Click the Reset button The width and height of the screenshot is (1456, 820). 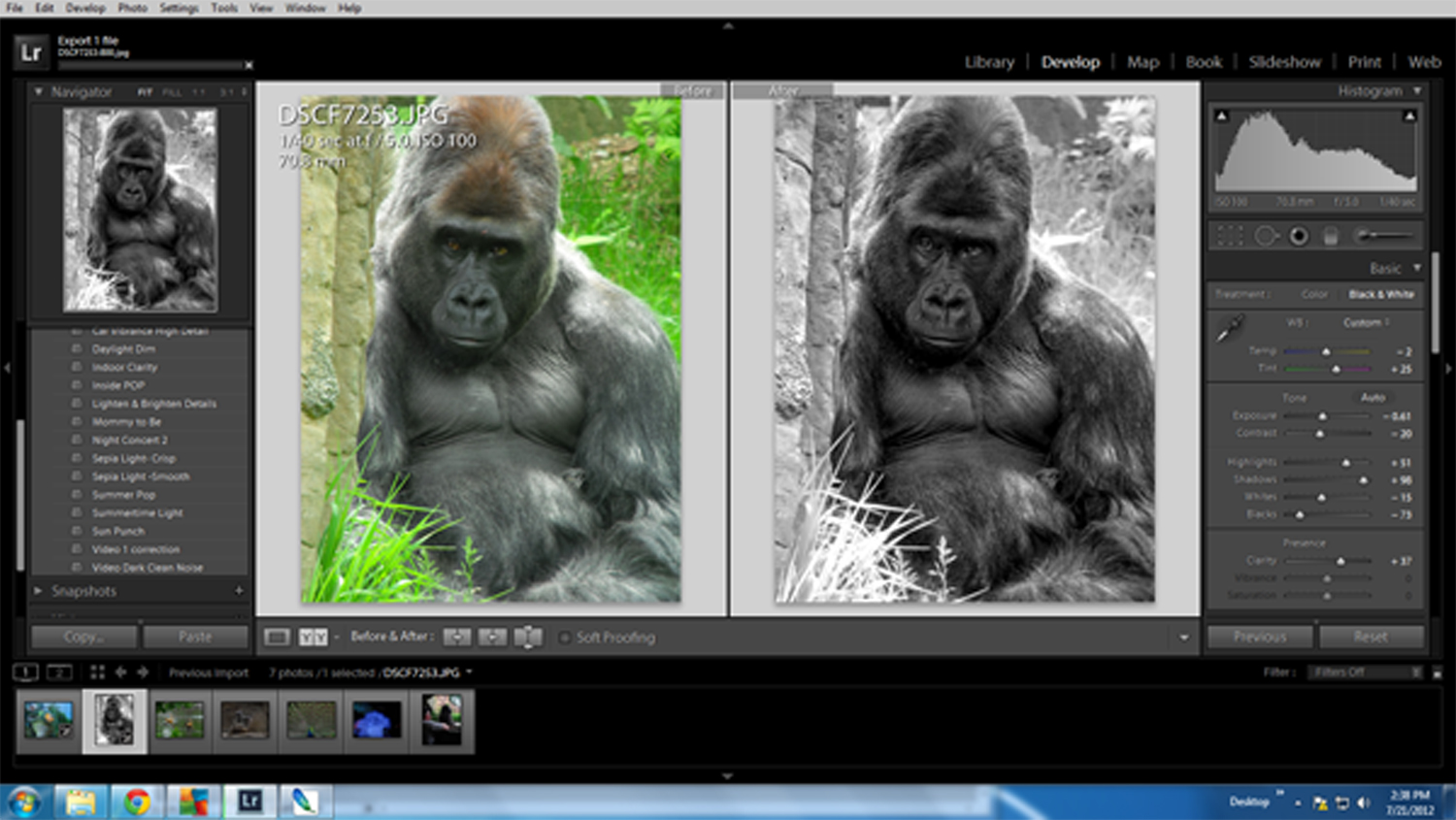(1371, 637)
